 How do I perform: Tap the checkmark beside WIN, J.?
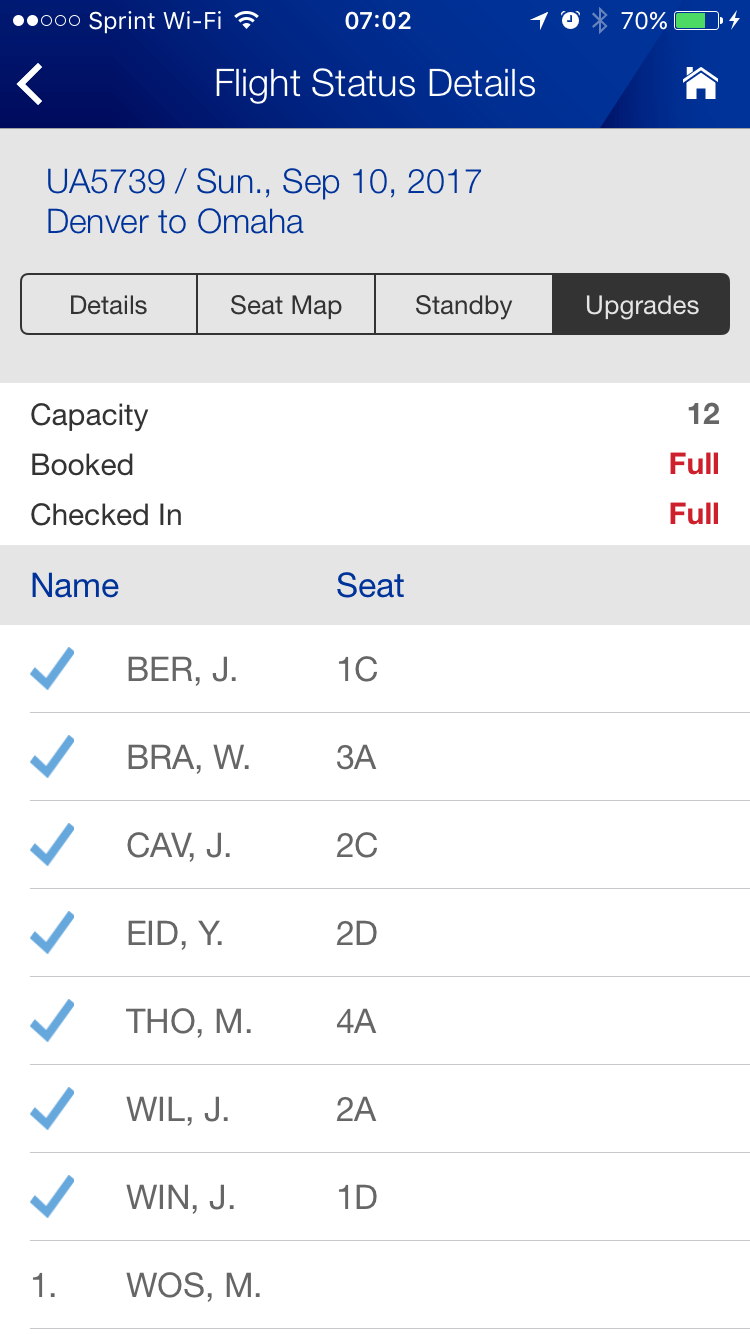tap(52, 1197)
